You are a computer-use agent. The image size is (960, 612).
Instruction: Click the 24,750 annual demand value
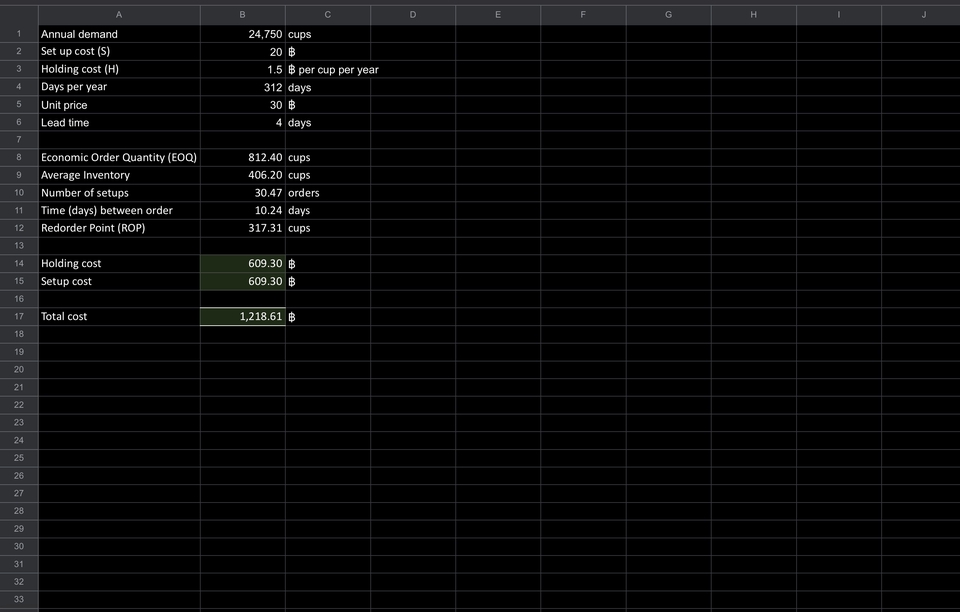click(242, 34)
